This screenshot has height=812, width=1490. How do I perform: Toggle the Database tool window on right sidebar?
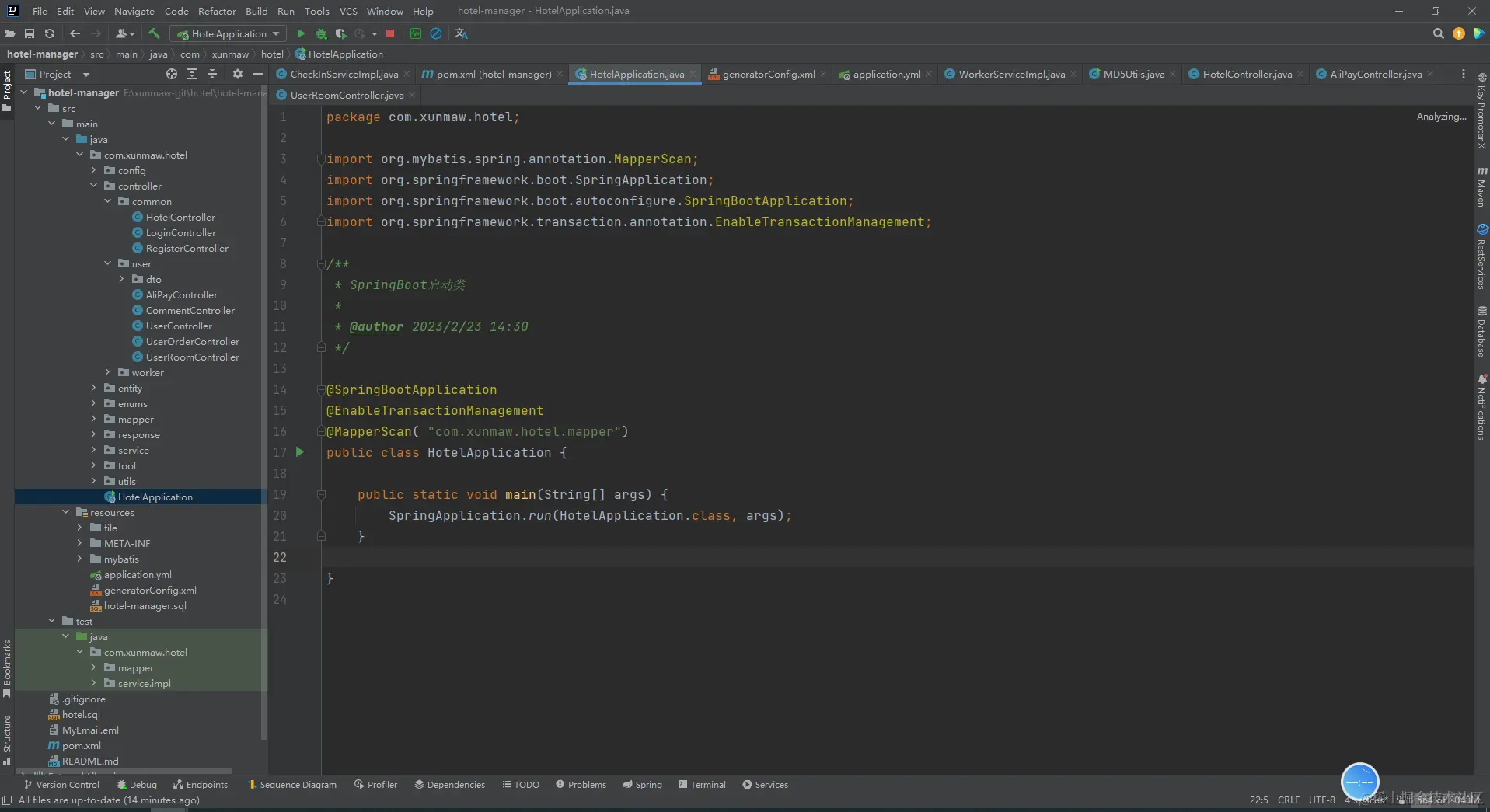1481,332
